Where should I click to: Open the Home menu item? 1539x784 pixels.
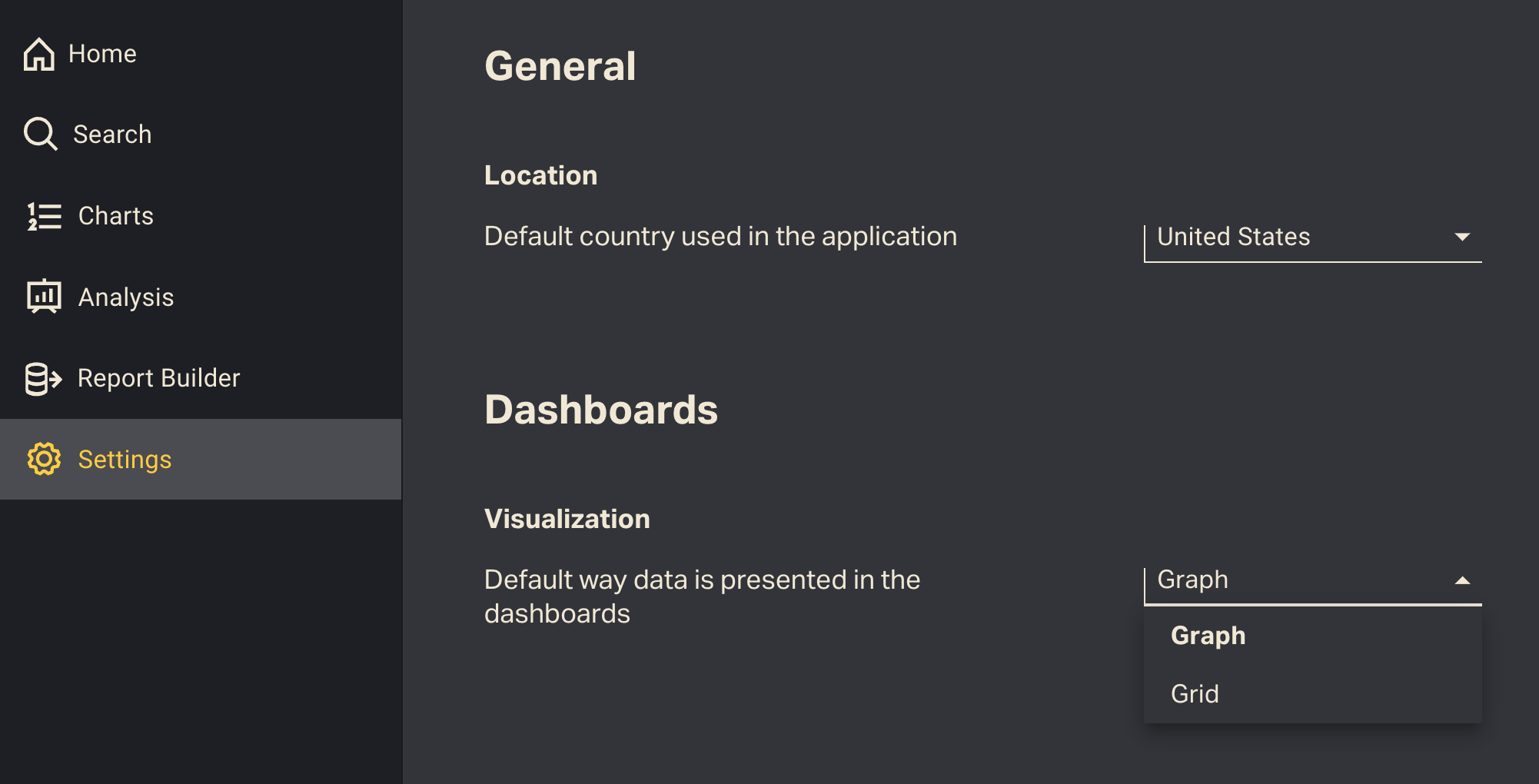point(102,54)
